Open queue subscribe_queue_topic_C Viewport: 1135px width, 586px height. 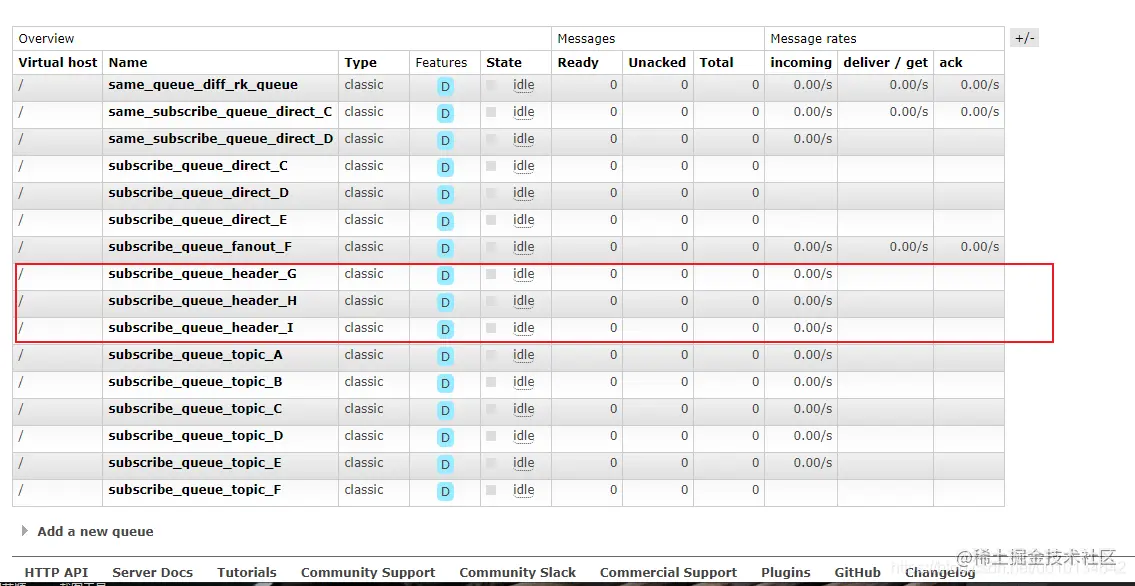195,409
